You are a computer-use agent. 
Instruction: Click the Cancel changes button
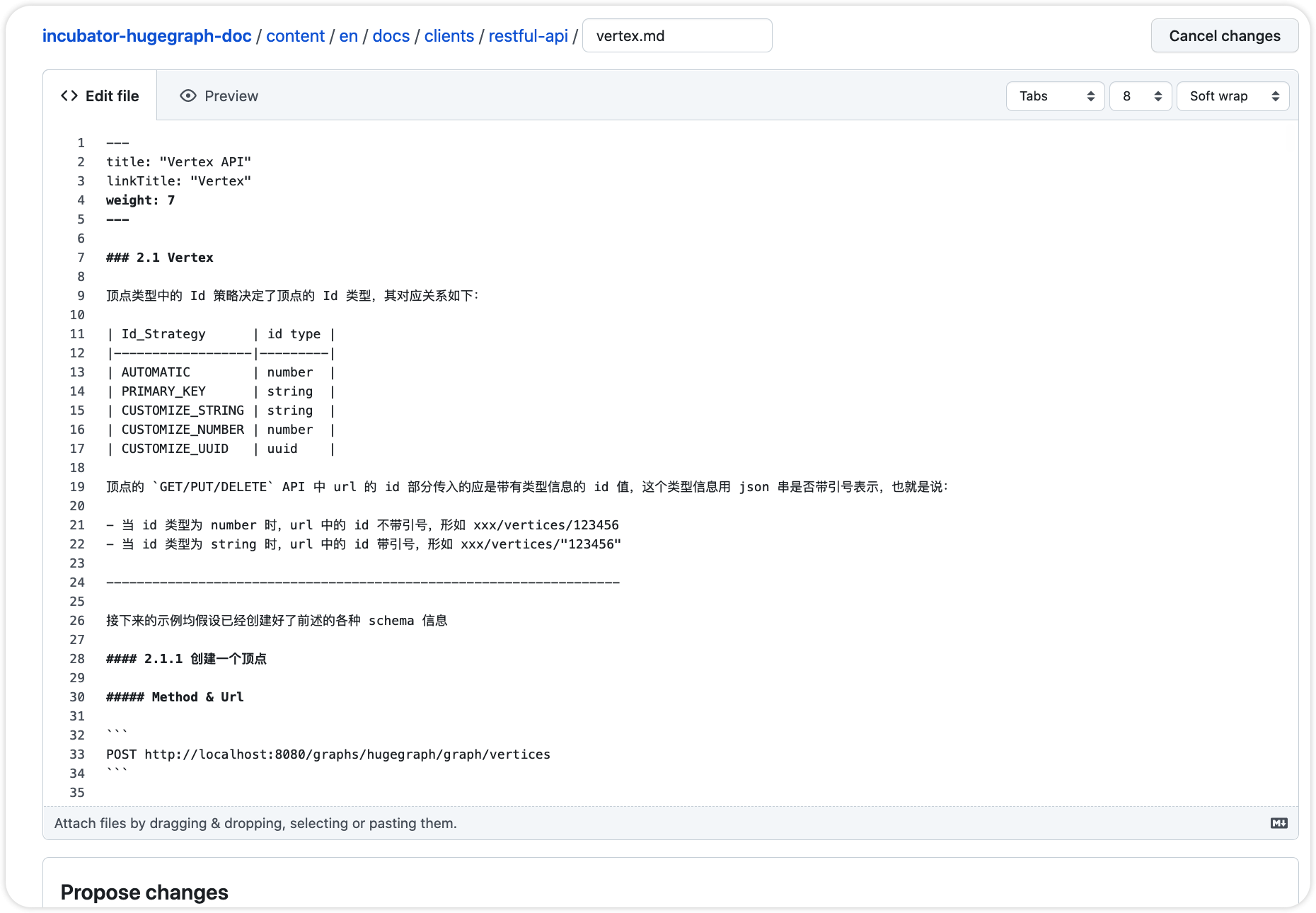click(1225, 35)
